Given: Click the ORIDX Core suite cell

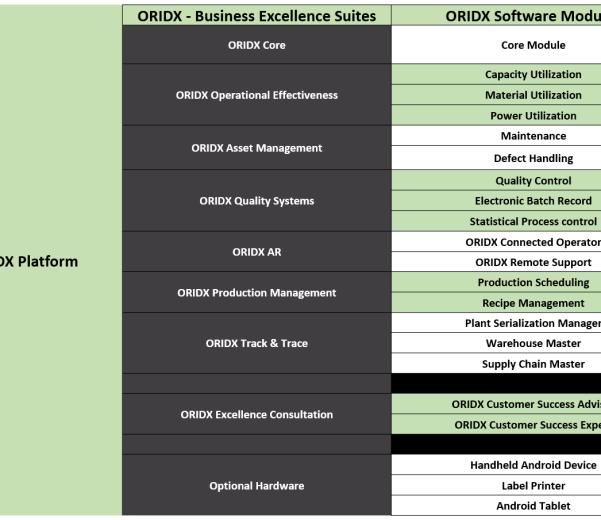Looking at the screenshot, I should [256, 45].
